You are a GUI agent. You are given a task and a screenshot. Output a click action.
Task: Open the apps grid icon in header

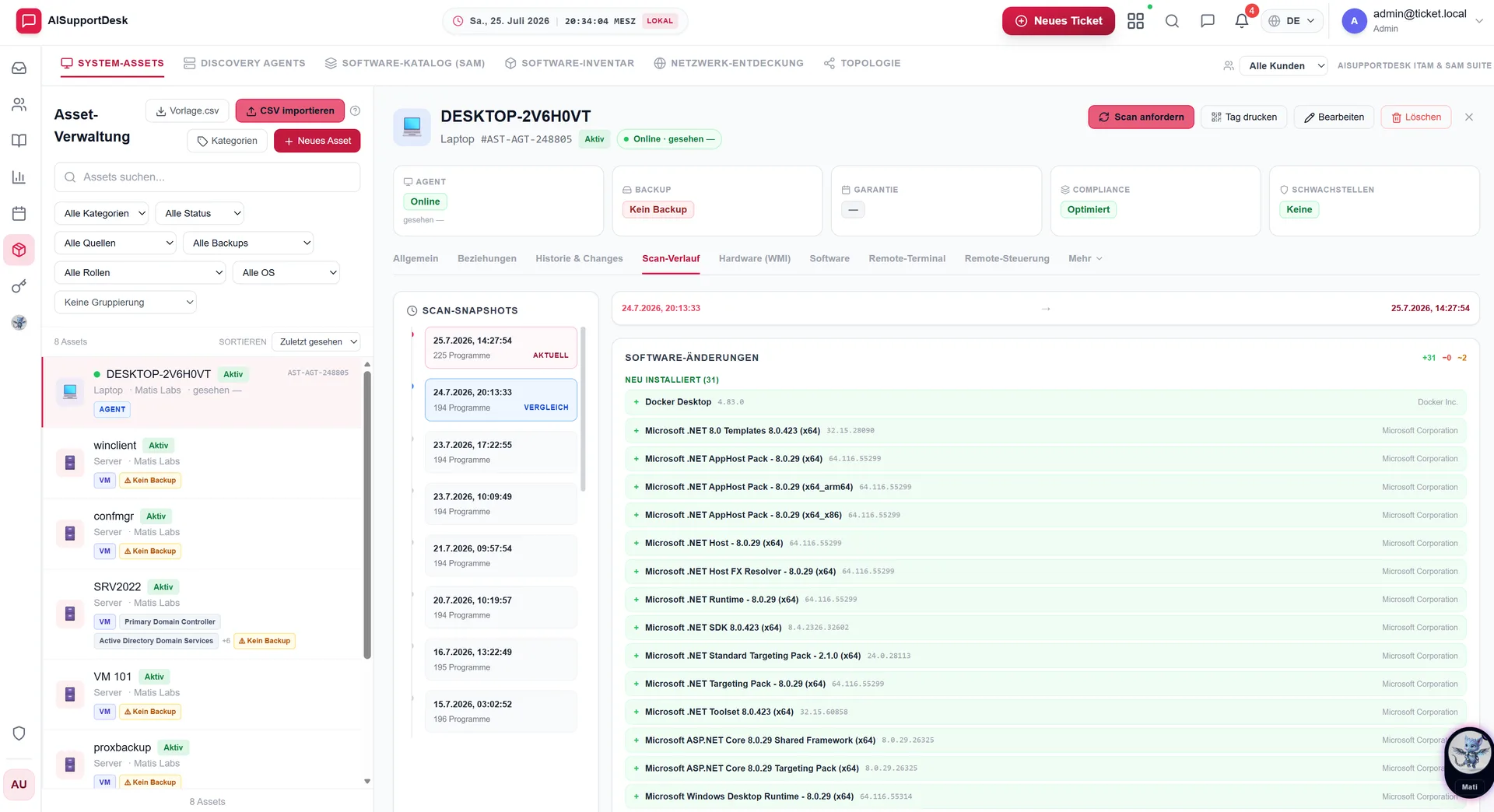pyautogui.click(x=1135, y=21)
